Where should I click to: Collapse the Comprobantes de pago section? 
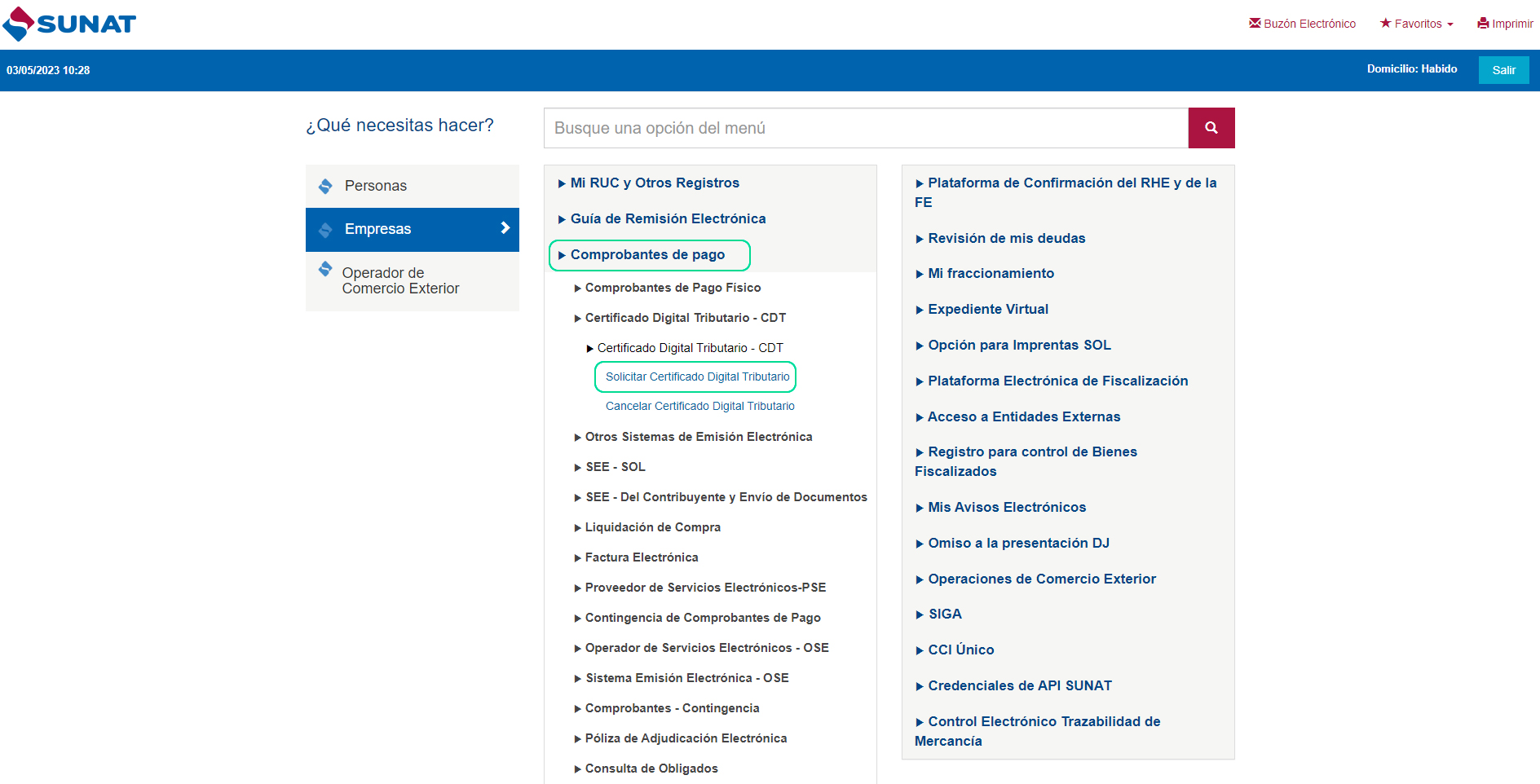(647, 255)
